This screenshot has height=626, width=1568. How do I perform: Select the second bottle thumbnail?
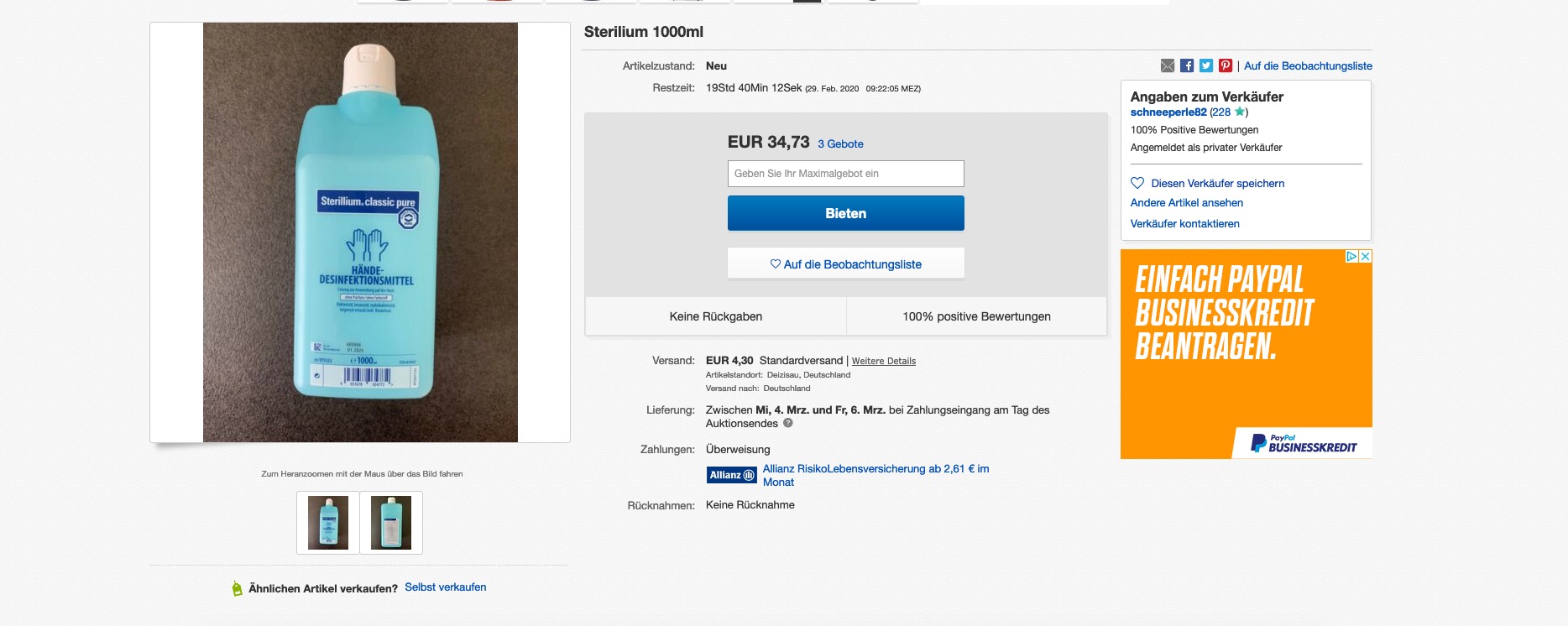(x=391, y=523)
